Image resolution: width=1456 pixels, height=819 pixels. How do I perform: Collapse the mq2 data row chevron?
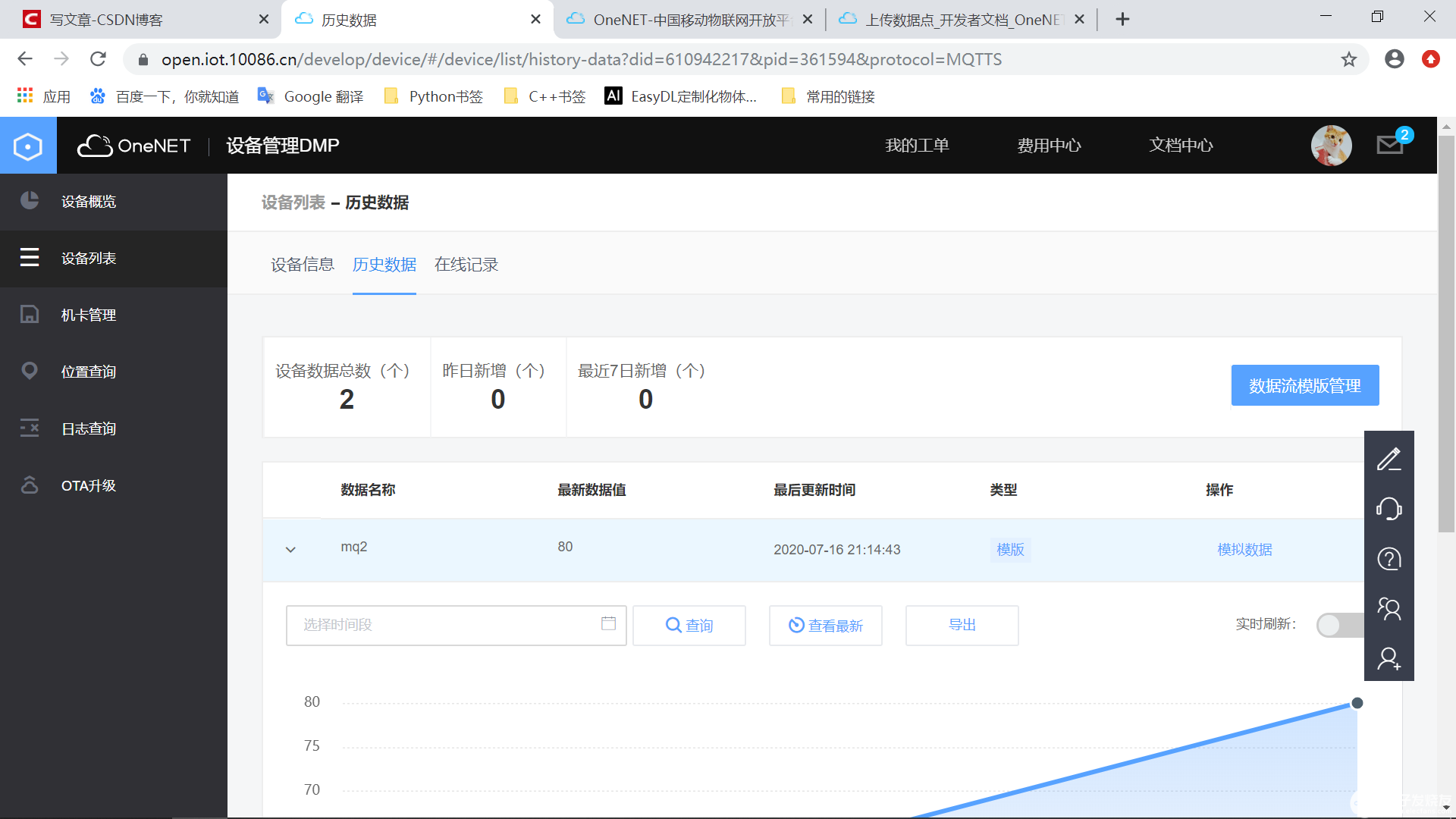pos(290,549)
